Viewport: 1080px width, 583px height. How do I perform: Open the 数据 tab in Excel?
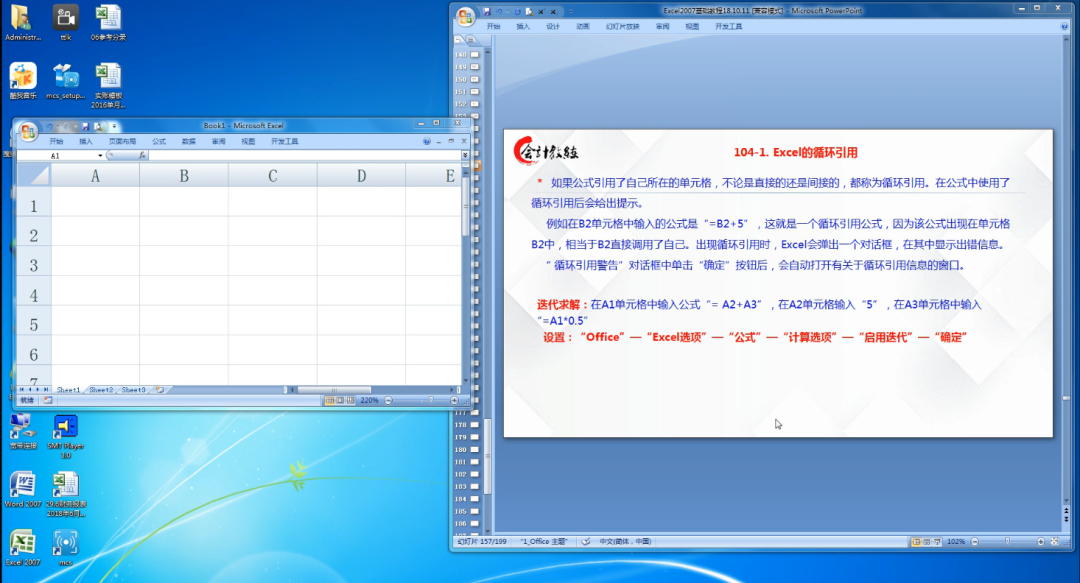(x=189, y=141)
